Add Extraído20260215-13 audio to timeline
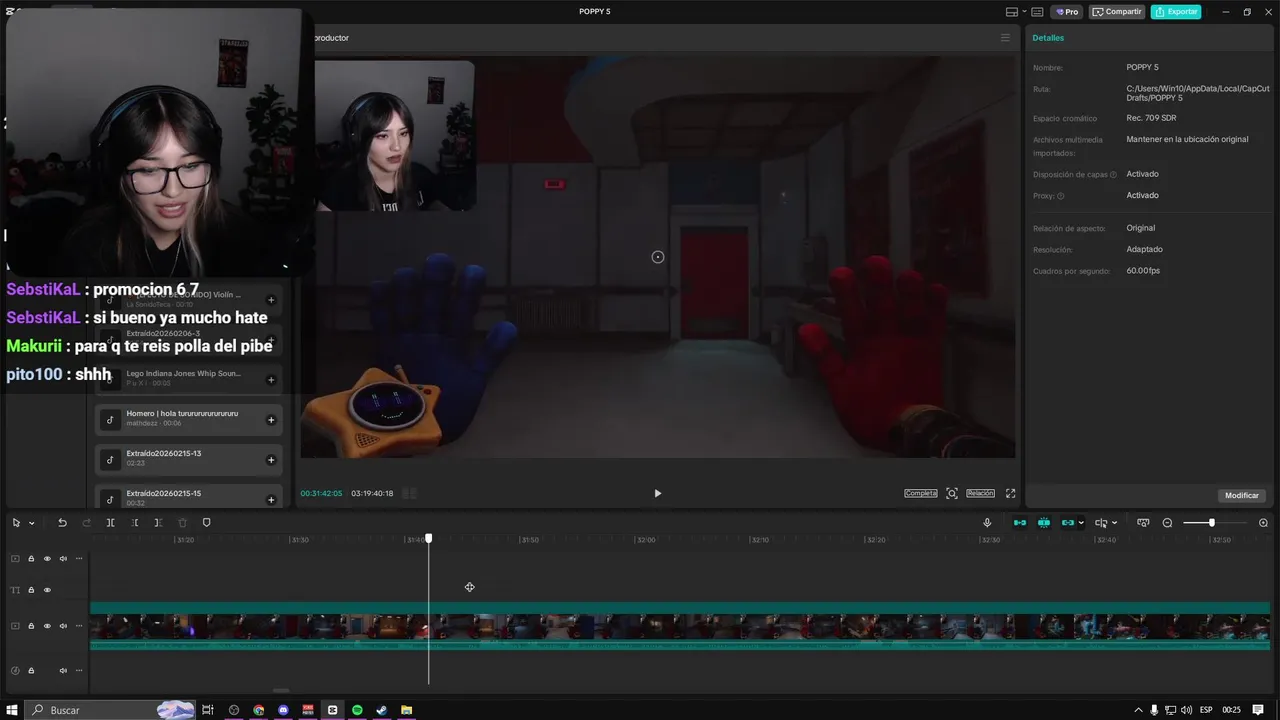Image resolution: width=1280 pixels, height=720 pixels. pyautogui.click(x=271, y=460)
